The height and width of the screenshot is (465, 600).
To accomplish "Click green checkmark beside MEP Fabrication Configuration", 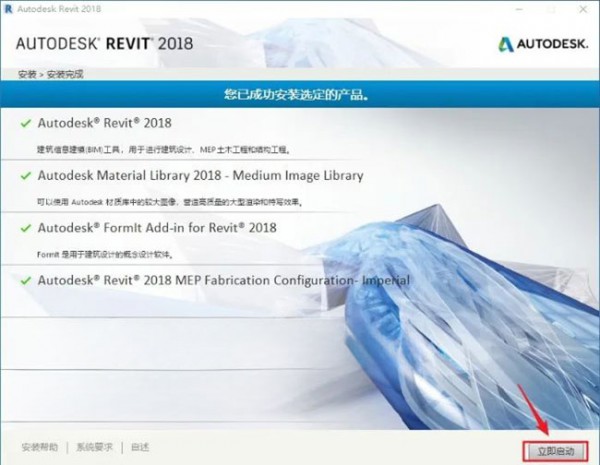I will (x=26, y=281).
